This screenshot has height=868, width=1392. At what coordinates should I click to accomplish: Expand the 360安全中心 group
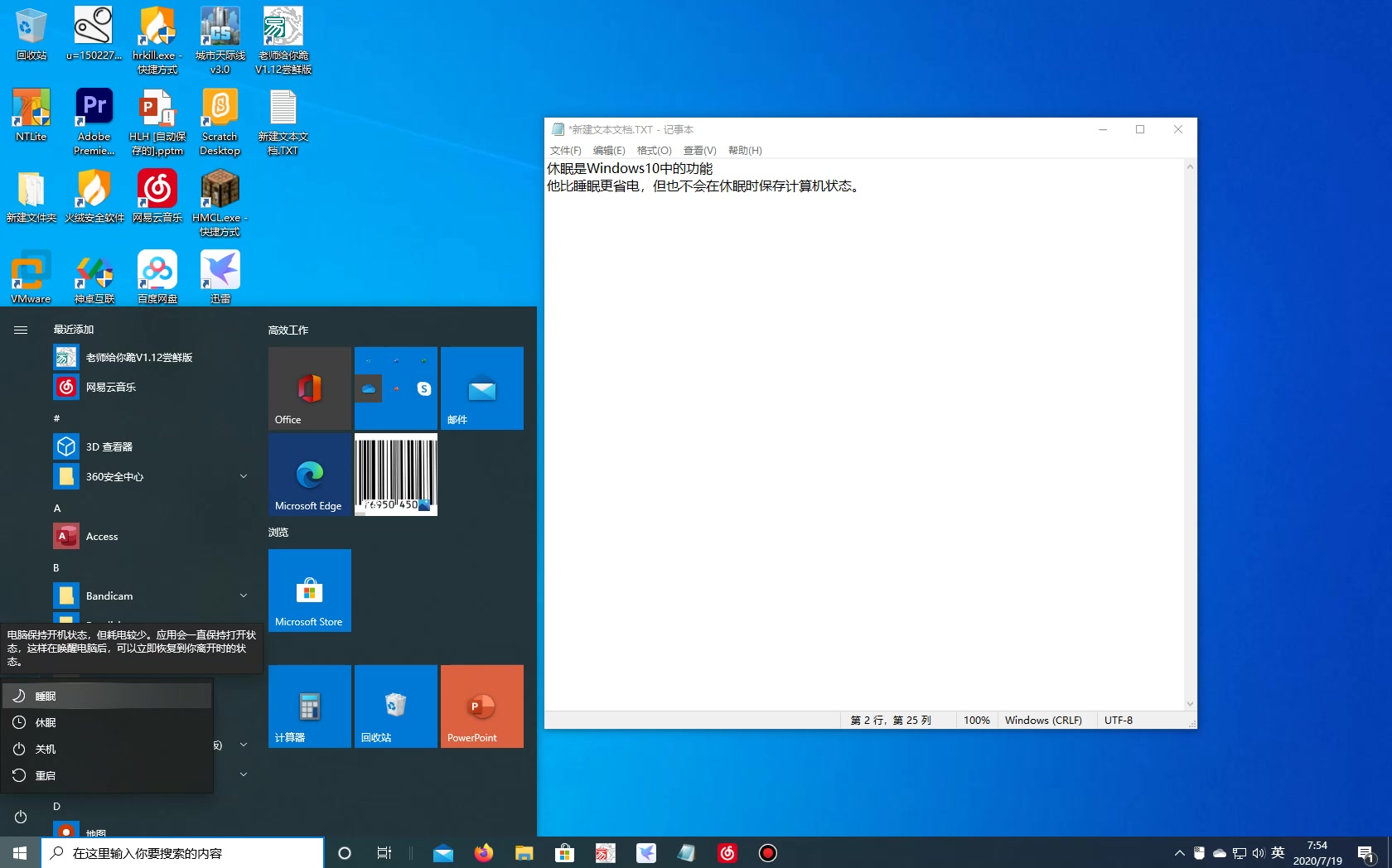[x=244, y=476]
